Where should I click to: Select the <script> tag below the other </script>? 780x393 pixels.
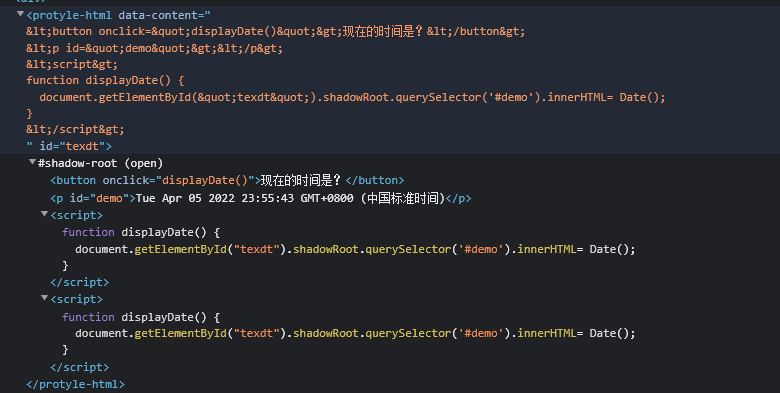77,299
